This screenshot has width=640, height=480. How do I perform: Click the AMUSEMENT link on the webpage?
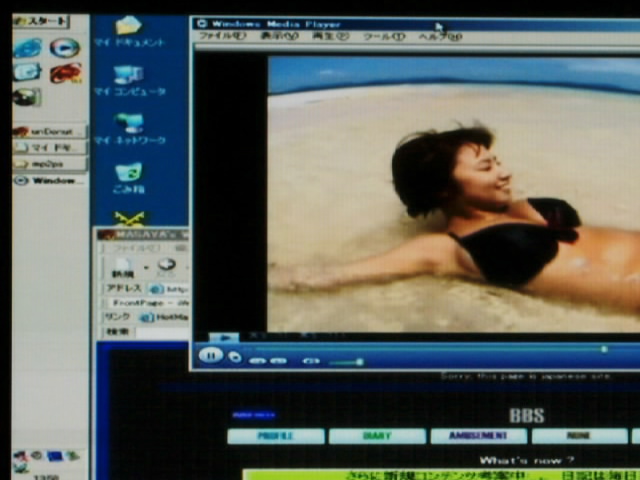478,436
